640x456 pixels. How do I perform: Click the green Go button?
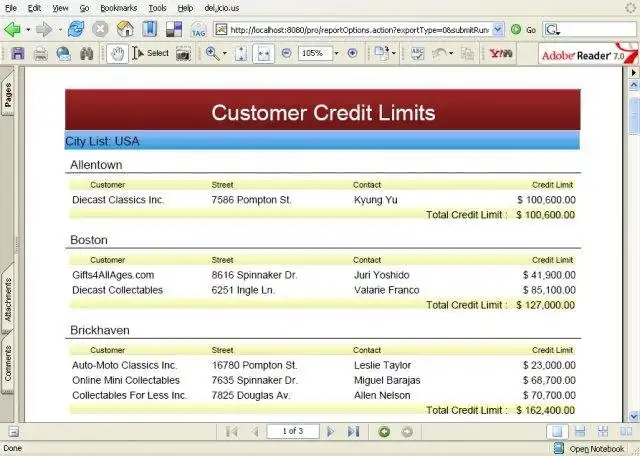(x=523, y=30)
